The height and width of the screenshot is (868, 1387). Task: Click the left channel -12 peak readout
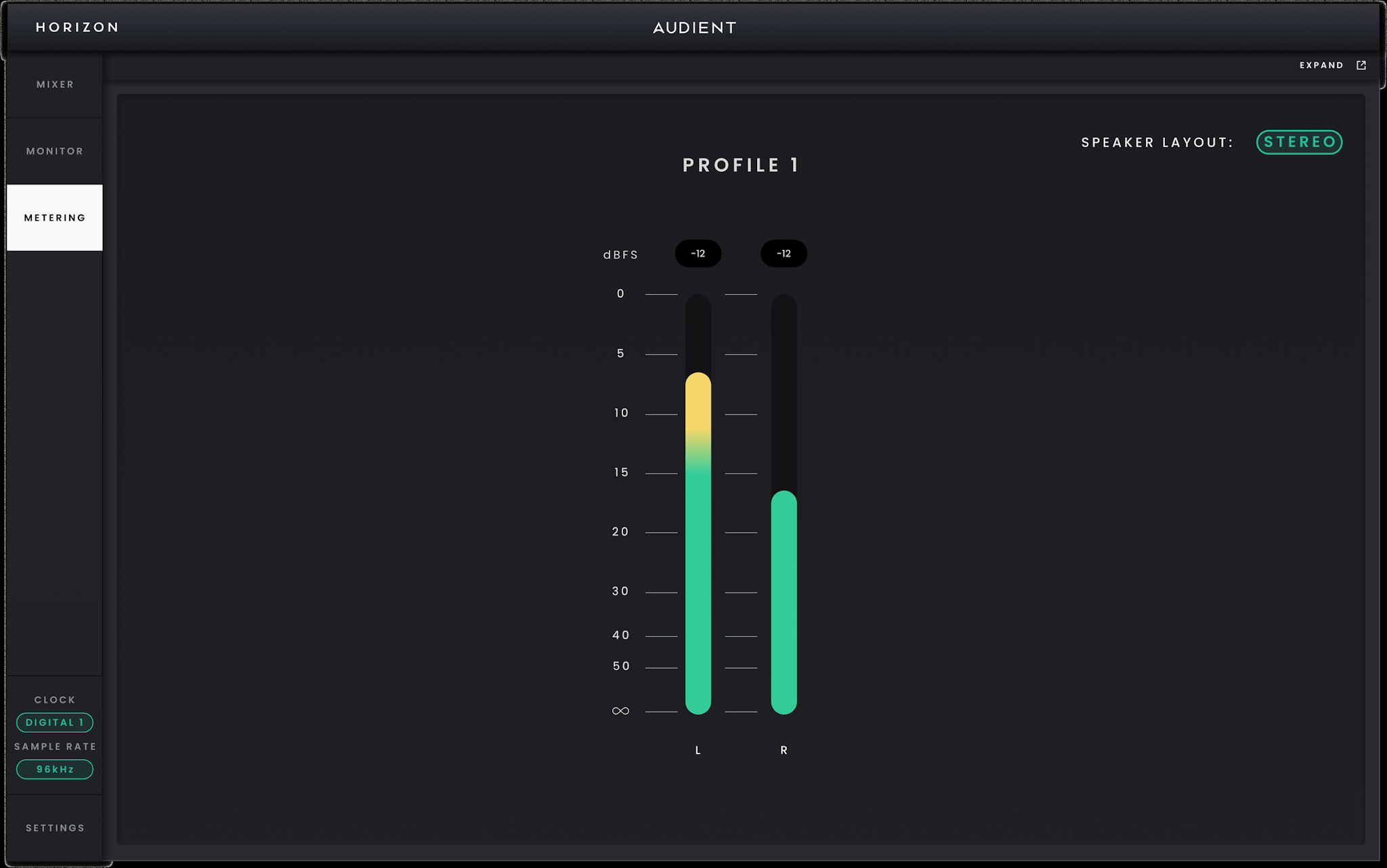point(698,253)
